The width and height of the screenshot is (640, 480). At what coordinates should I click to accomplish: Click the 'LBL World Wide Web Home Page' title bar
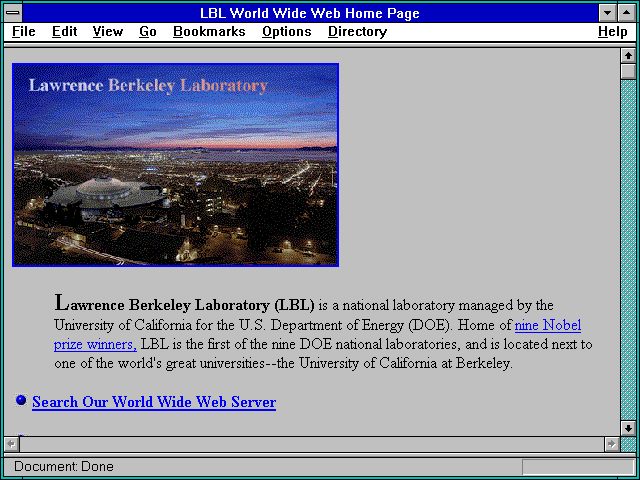click(310, 13)
